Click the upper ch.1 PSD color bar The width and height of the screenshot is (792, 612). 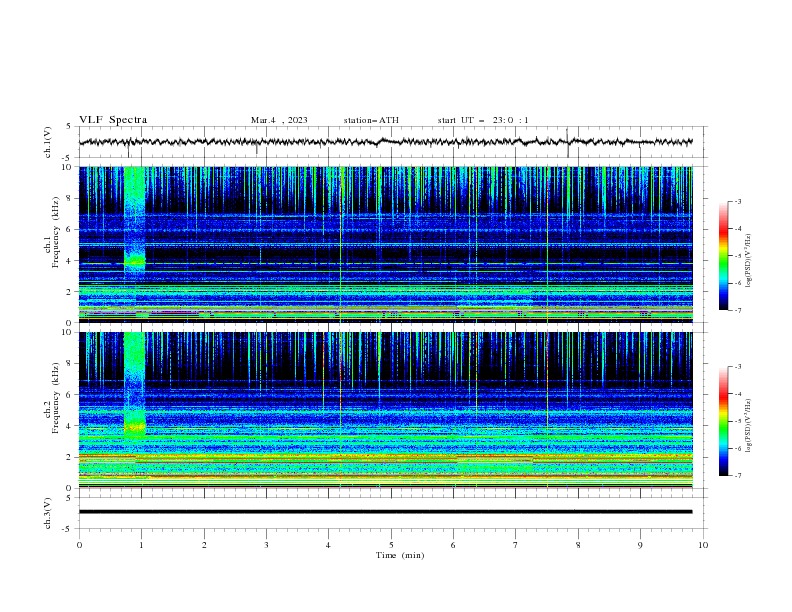pyautogui.click(x=724, y=256)
